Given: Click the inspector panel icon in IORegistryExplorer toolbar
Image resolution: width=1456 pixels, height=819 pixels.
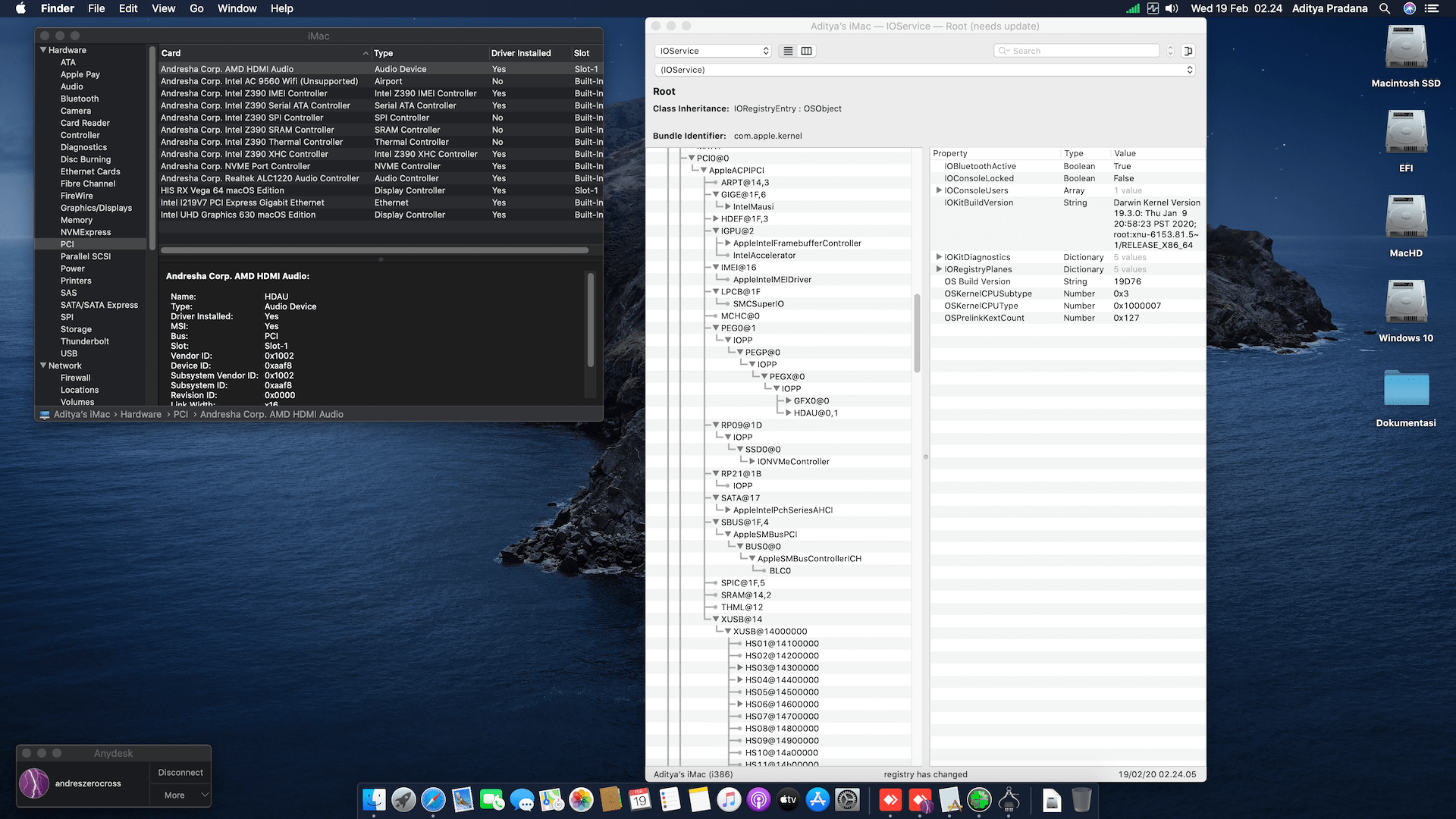Looking at the screenshot, I should 1189,51.
